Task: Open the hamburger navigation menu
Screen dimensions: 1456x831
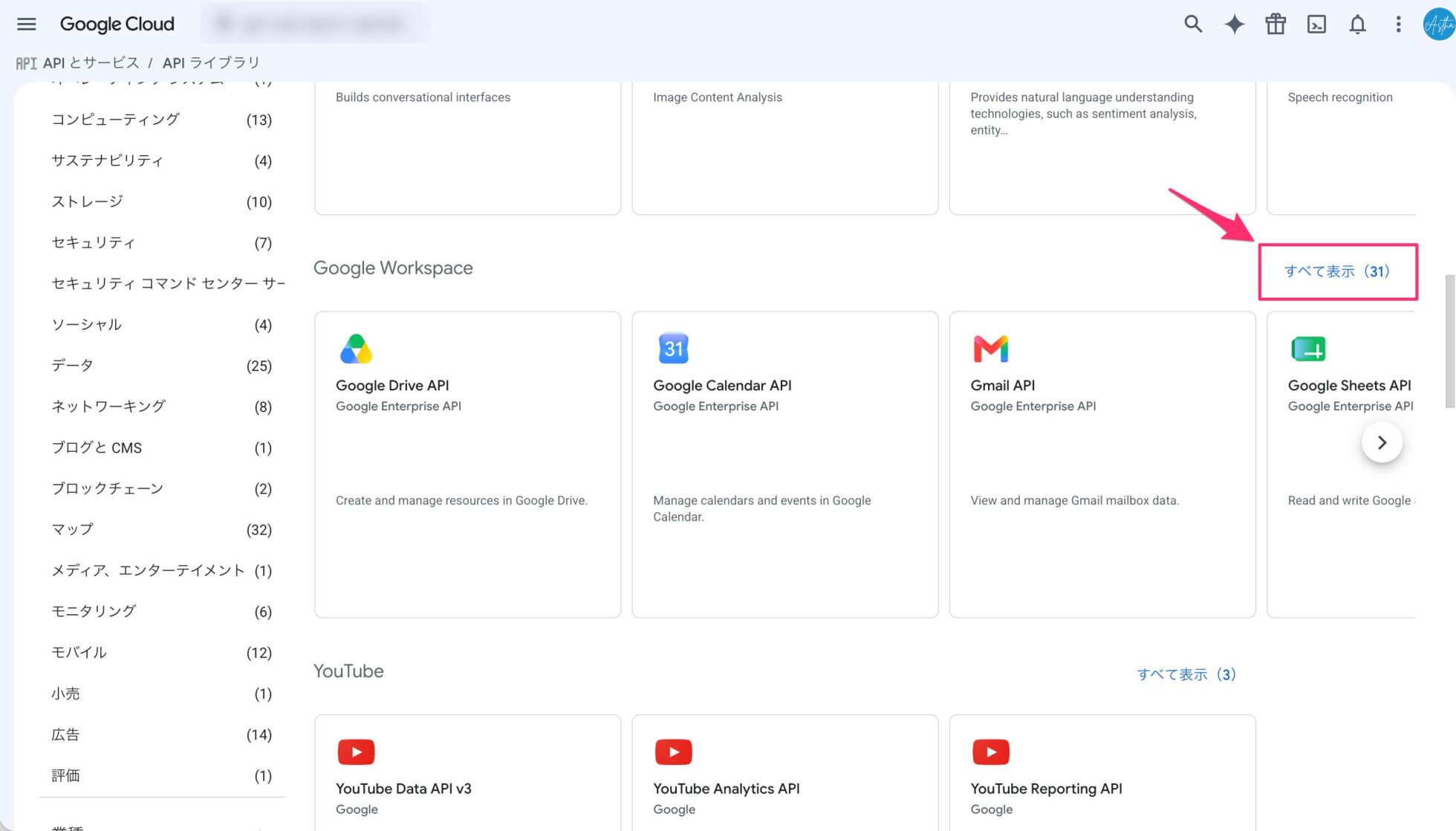Action: [x=27, y=24]
